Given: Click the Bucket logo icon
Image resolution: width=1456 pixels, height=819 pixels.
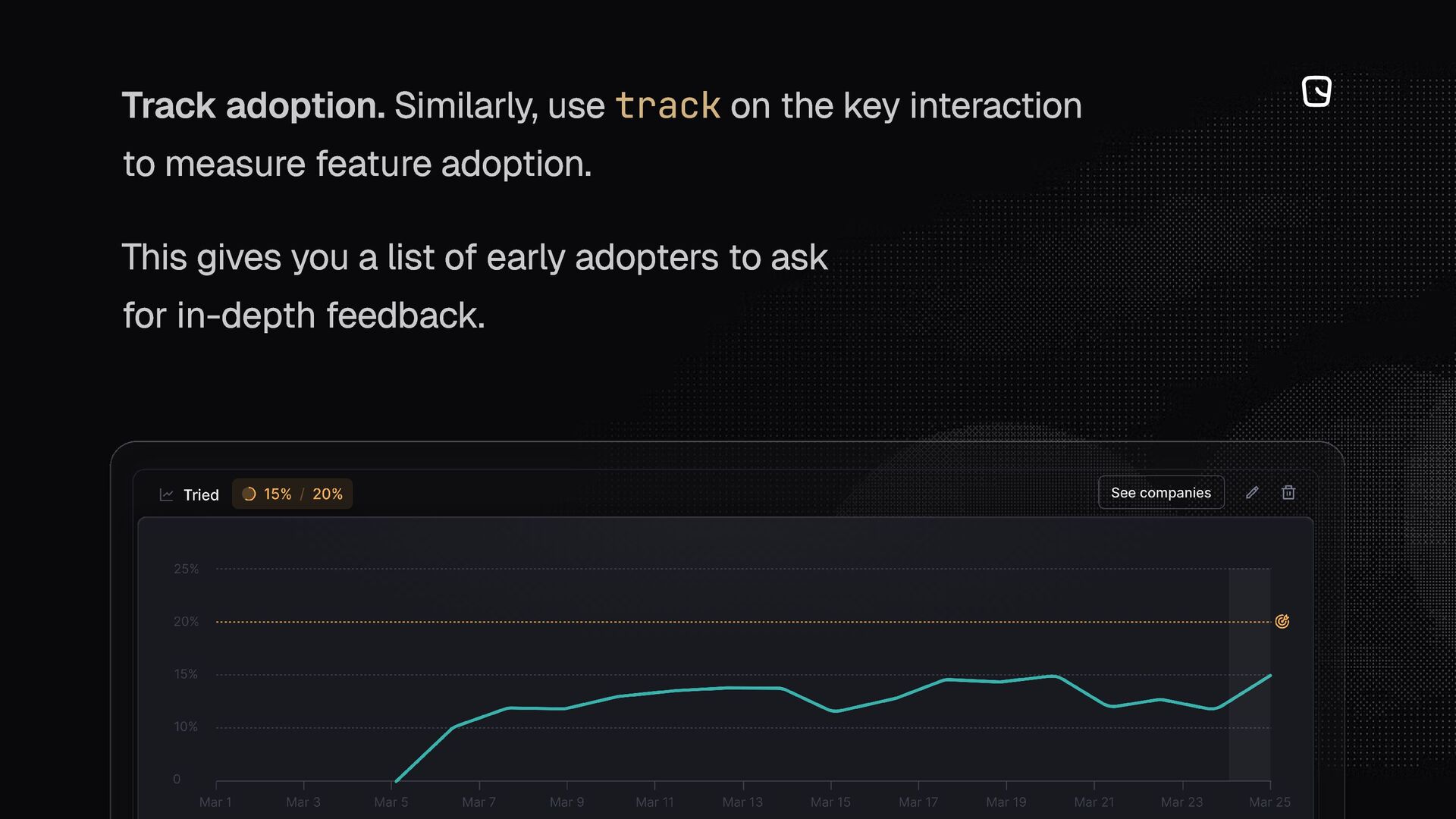Looking at the screenshot, I should pyautogui.click(x=1316, y=91).
